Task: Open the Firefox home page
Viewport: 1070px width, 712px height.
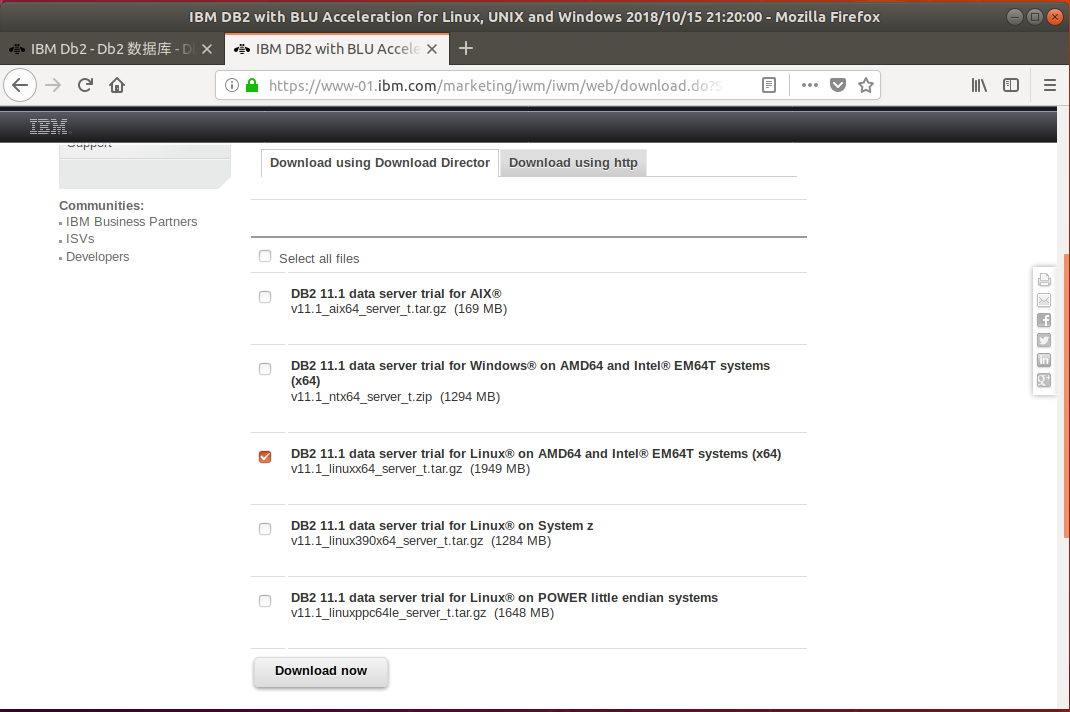Action: pyautogui.click(x=117, y=85)
